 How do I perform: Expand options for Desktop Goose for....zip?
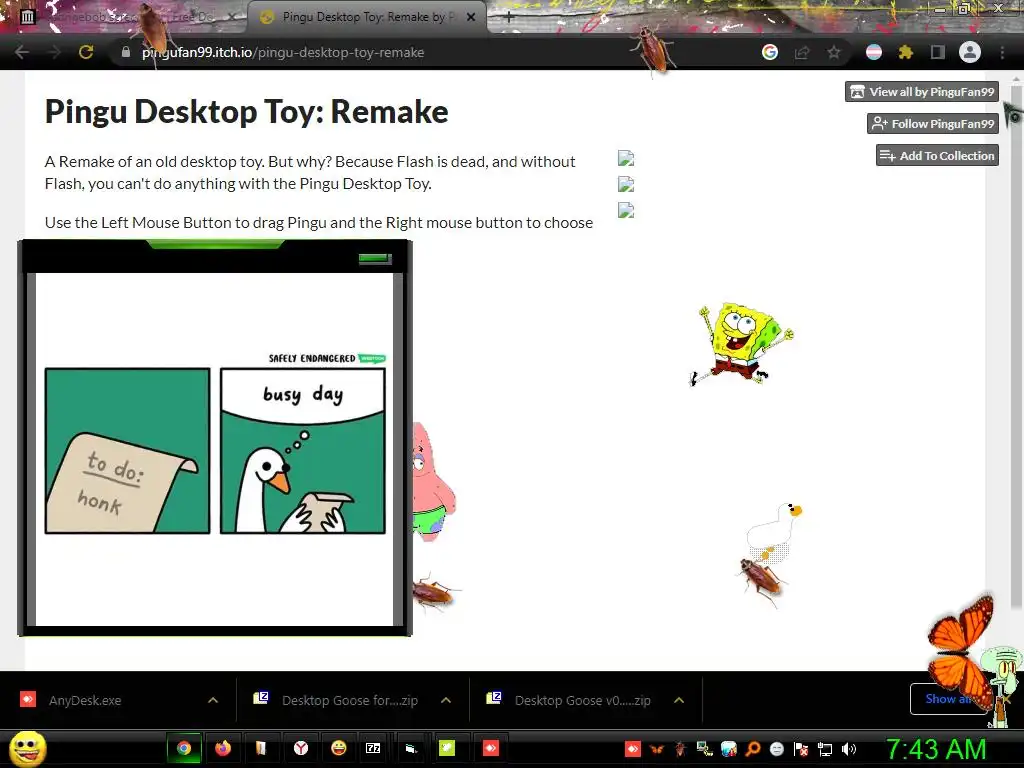click(446, 700)
